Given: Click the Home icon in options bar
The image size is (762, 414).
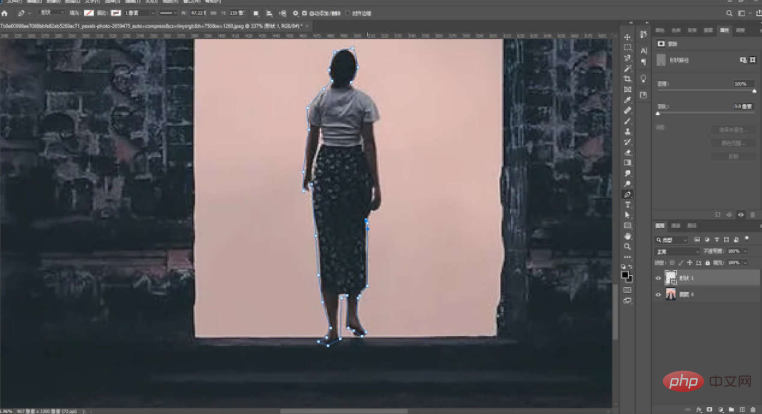Looking at the screenshot, I should (5, 13).
